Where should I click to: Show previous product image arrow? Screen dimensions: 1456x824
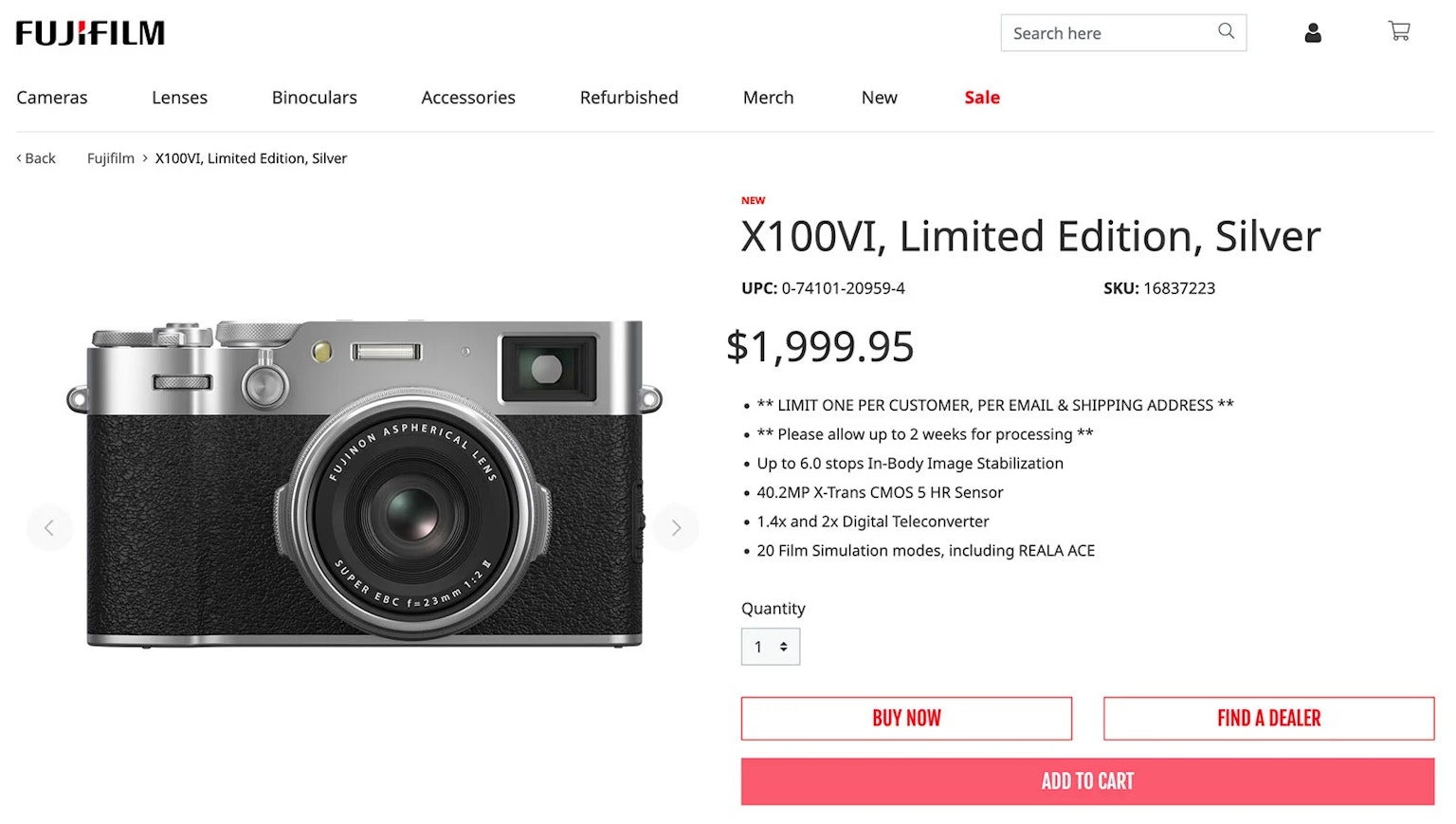tap(49, 528)
